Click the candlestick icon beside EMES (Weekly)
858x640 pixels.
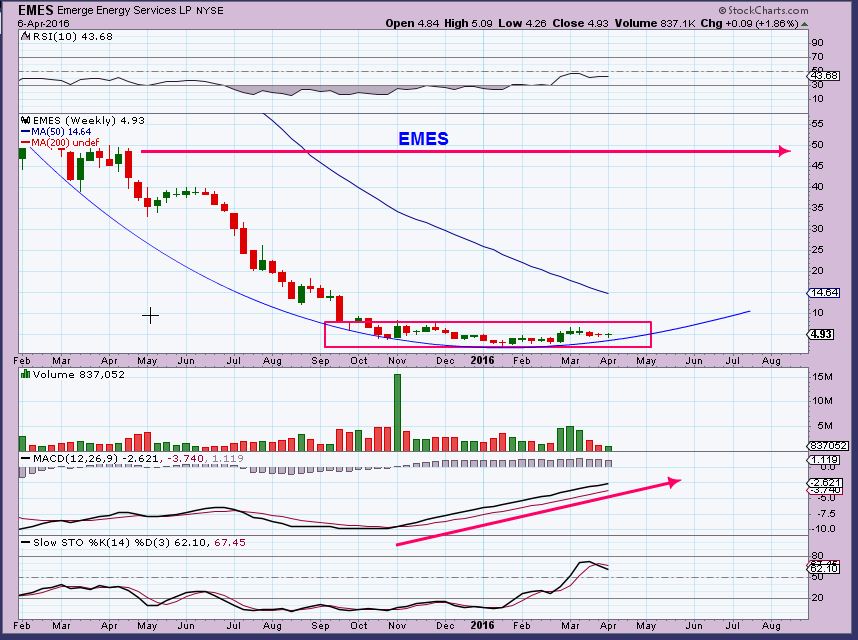(26, 120)
